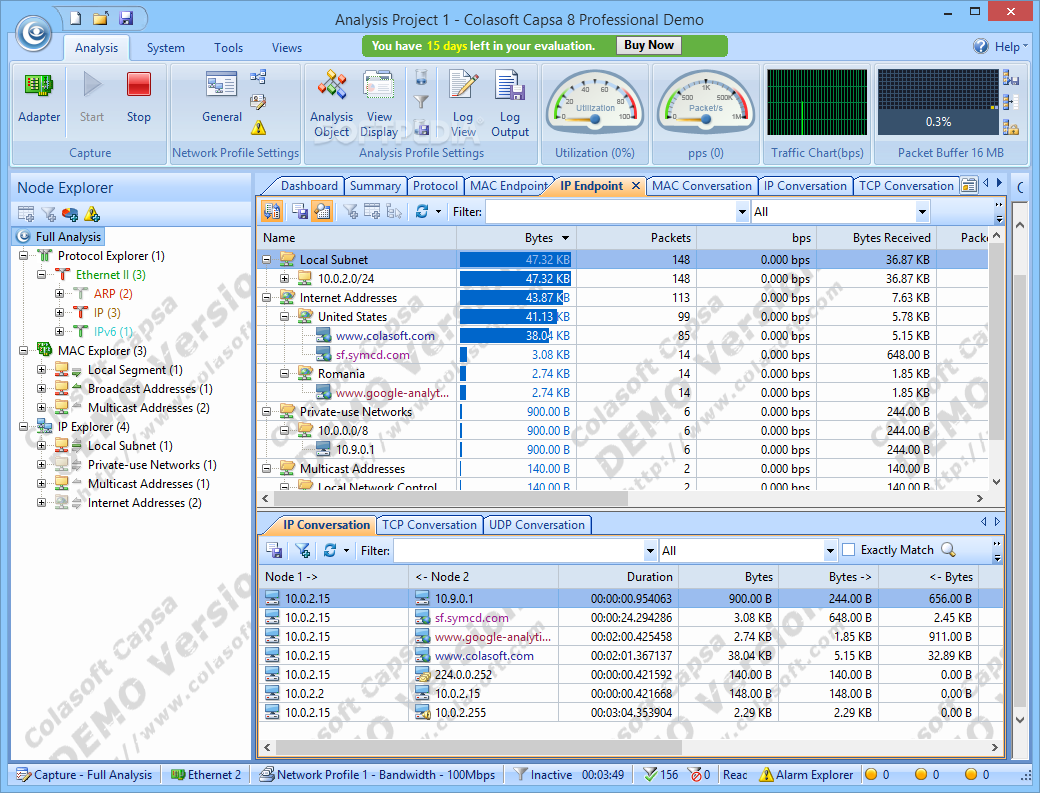
Task: Collapse the Protocol Explorer tree node
Action: pyautogui.click(x=23, y=255)
